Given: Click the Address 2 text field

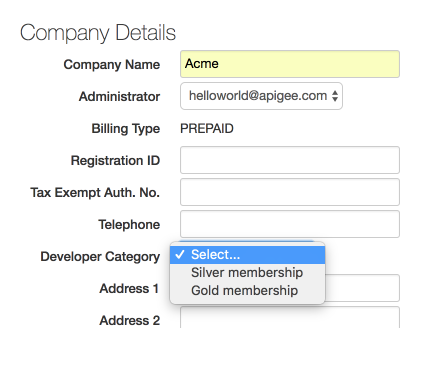Looking at the screenshot, I should (290, 317).
